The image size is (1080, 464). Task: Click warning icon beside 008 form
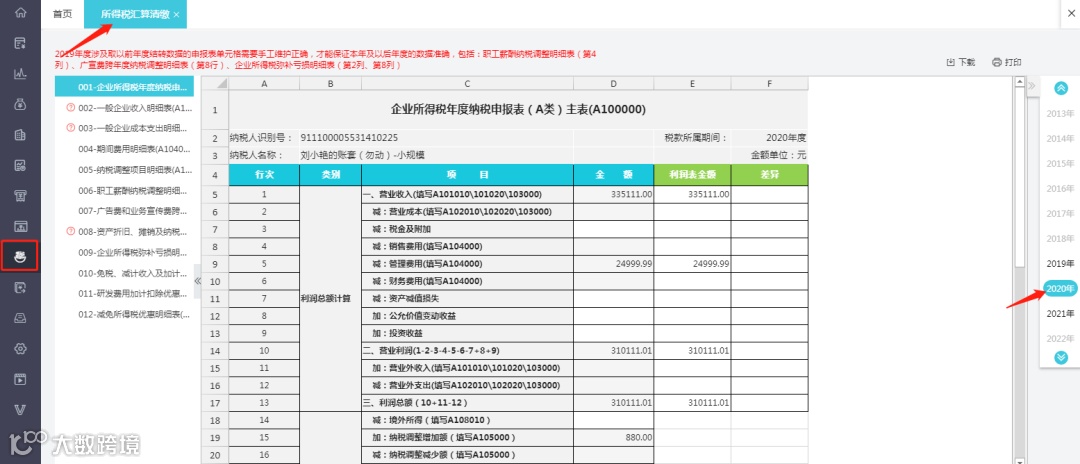click(x=70, y=231)
